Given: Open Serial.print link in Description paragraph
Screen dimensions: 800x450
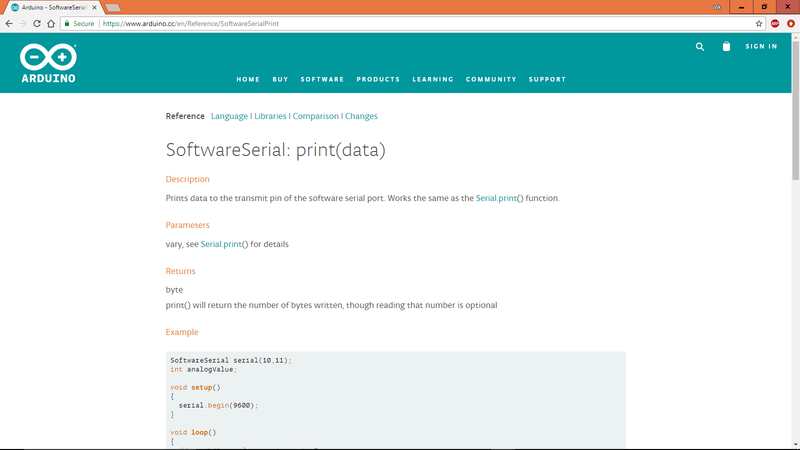Looking at the screenshot, I should coord(496,198).
